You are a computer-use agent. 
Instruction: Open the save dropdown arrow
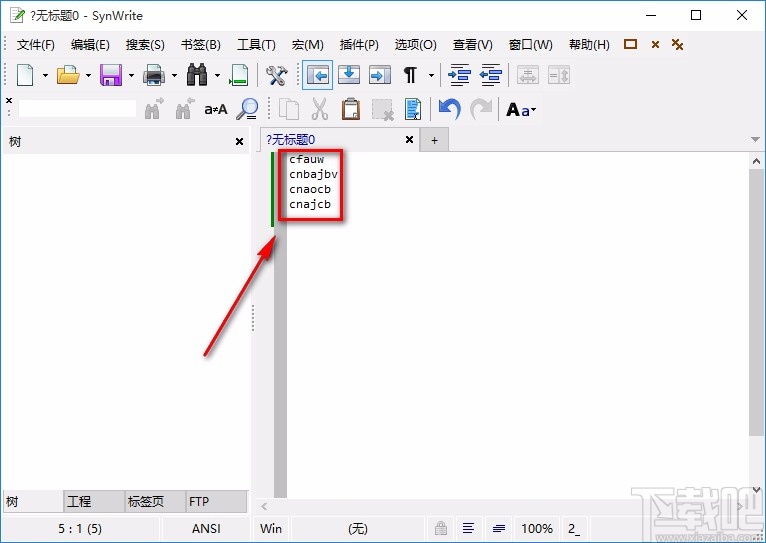pyautogui.click(x=131, y=76)
